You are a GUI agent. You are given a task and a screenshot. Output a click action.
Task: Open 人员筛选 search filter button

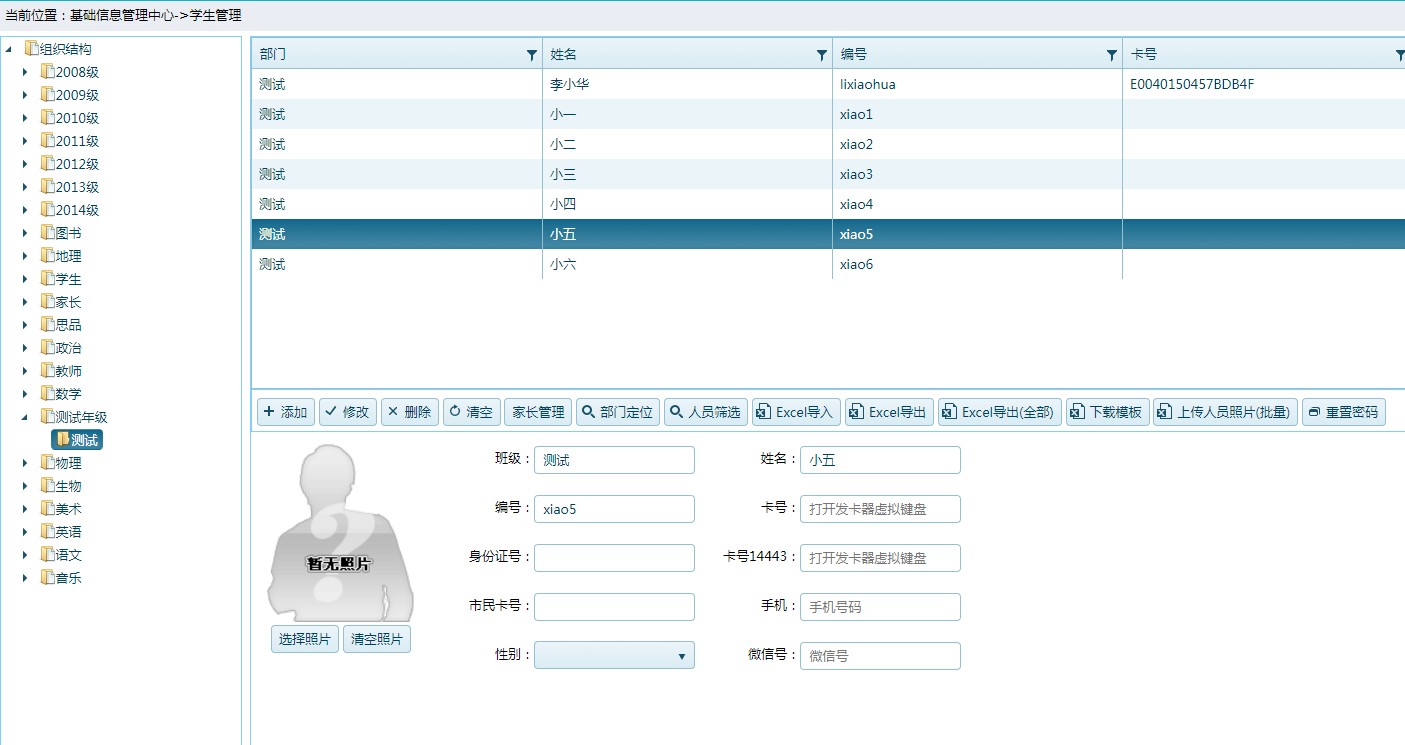(x=705, y=412)
